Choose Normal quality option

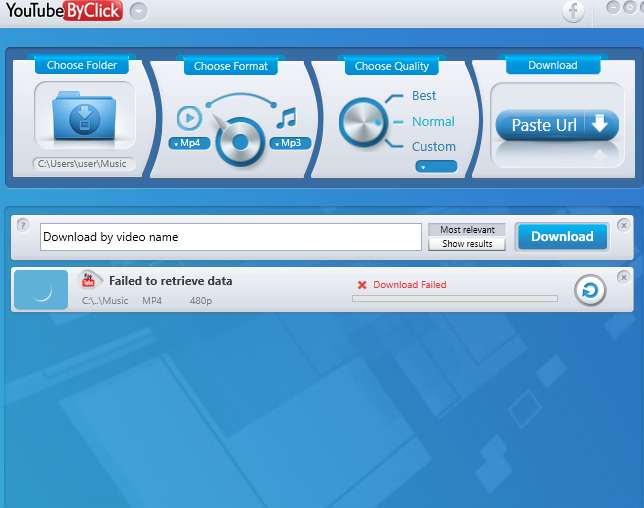tap(433, 122)
